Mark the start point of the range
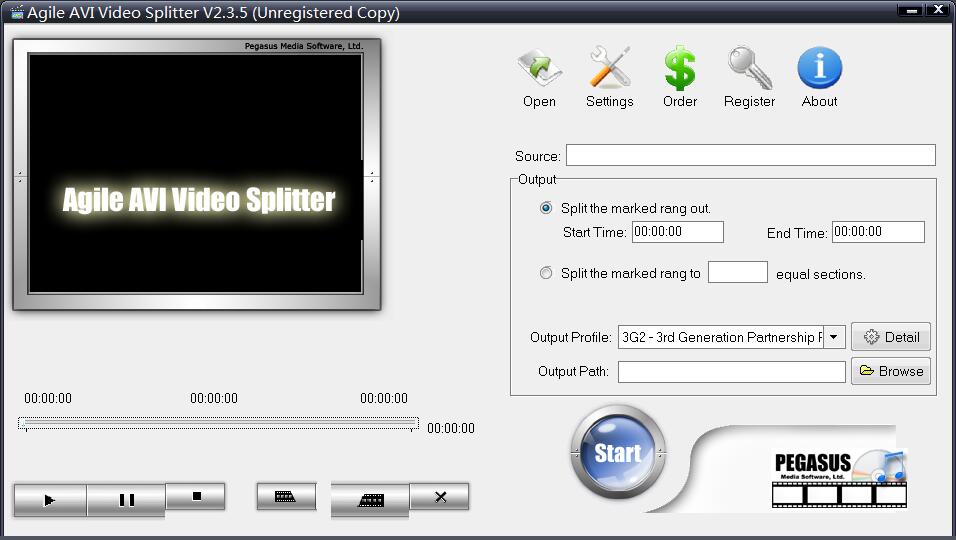Image resolution: width=956 pixels, height=540 pixels. click(x=286, y=497)
